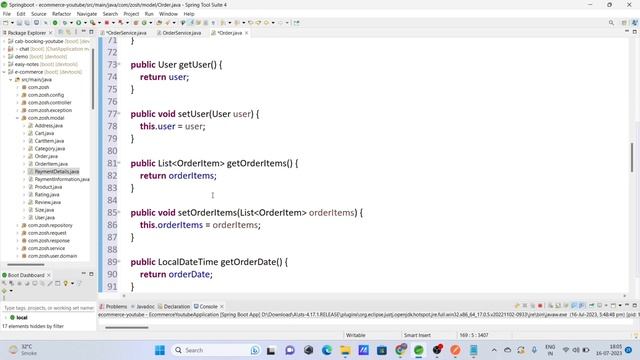
Task: Open Microsoft Edge from taskbar
Action: pos(327,350)
